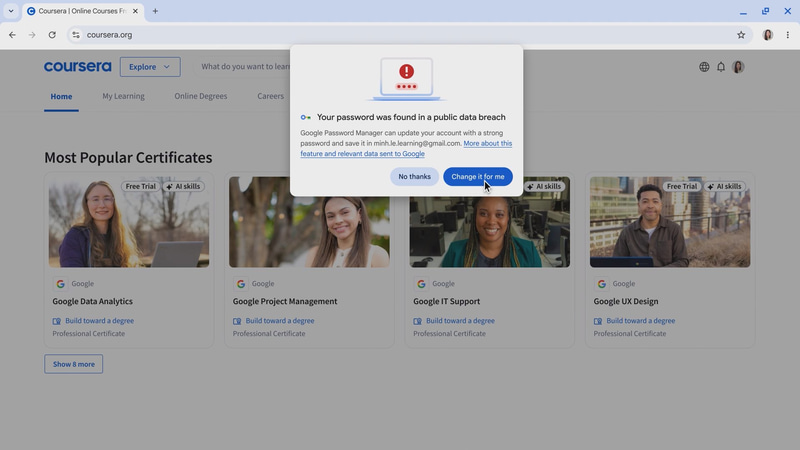
Task: Open the tab search dropdown arrow
Action: [11, 11]
